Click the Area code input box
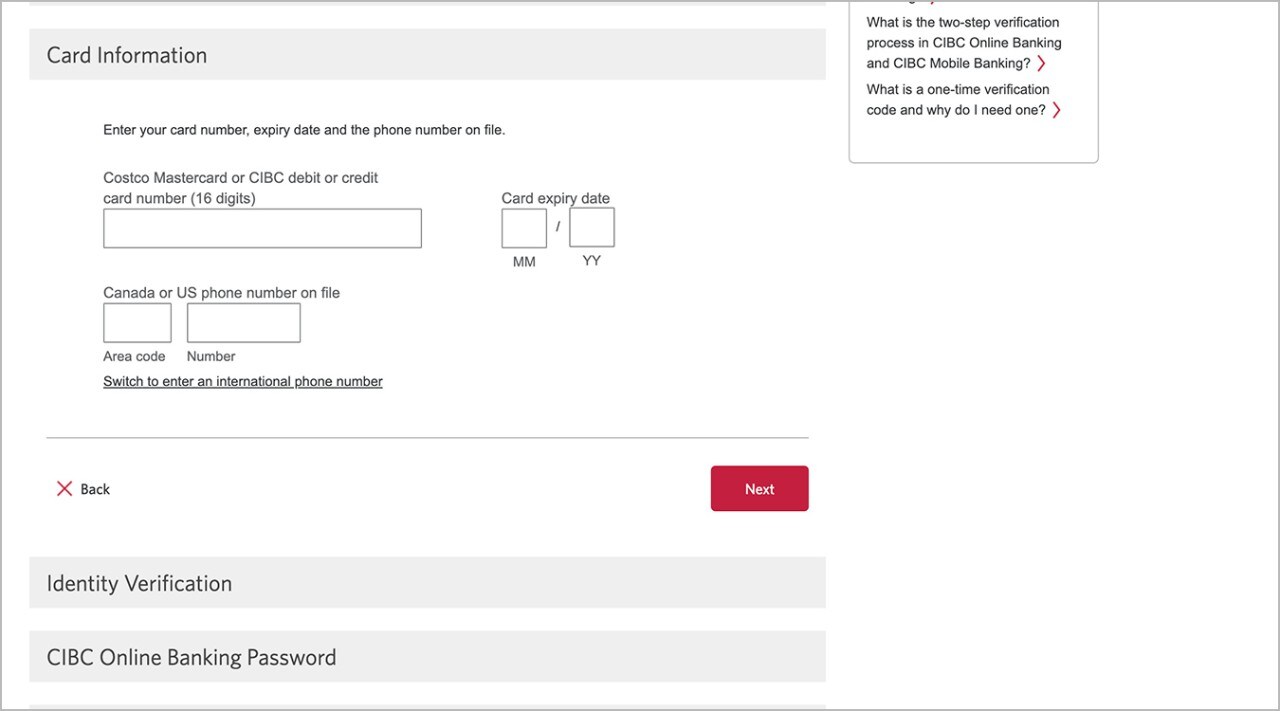 (x=137, y=323)
